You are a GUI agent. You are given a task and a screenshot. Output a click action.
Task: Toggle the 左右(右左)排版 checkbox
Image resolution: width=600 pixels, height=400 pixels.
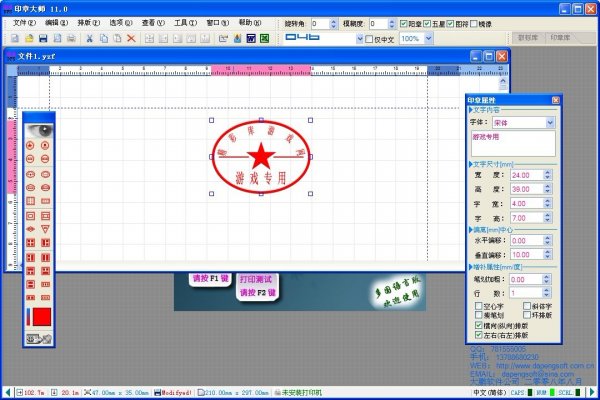pyautogui.click(x=478, y=335)
